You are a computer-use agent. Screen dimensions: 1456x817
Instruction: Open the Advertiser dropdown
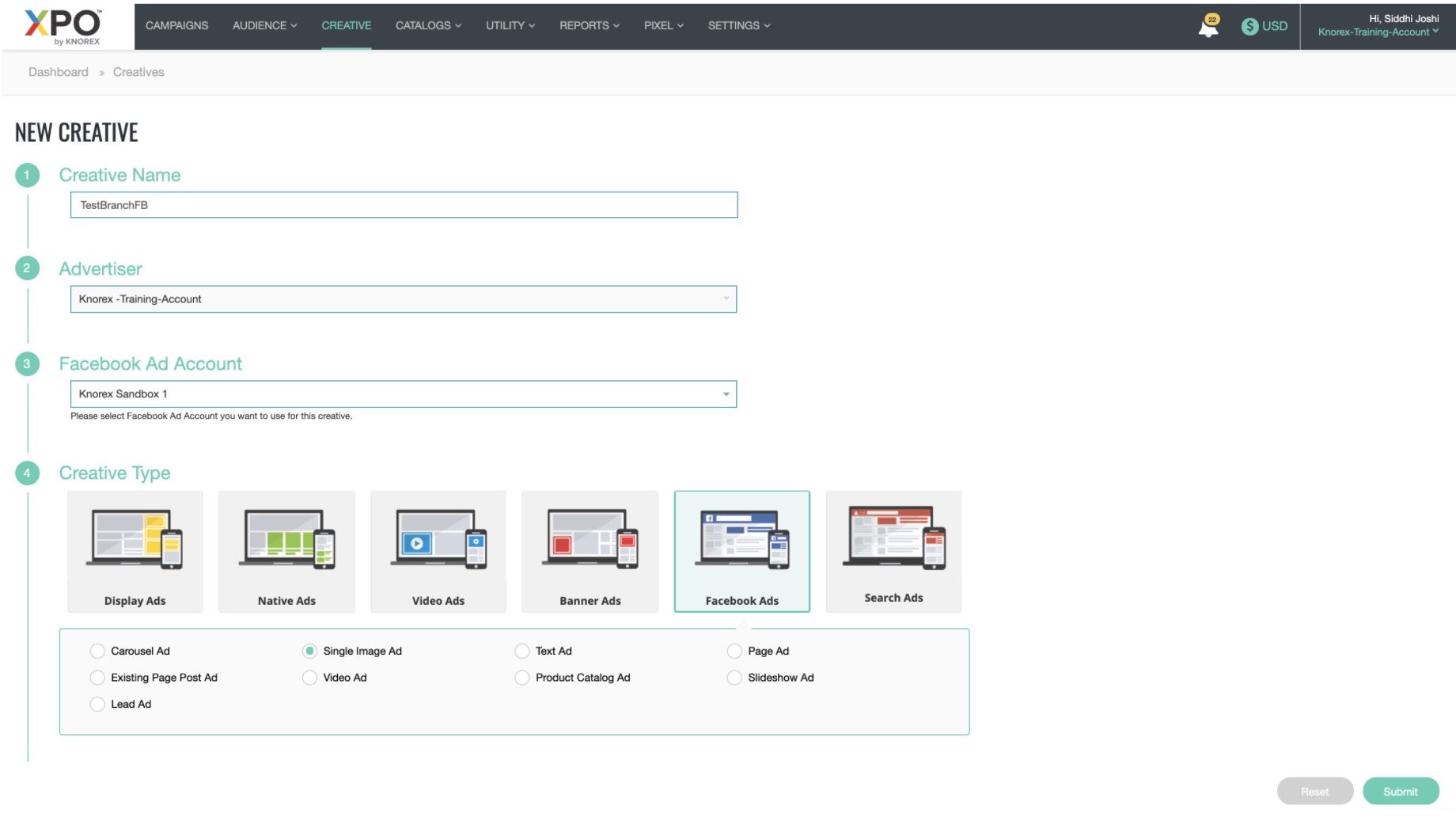404,299
